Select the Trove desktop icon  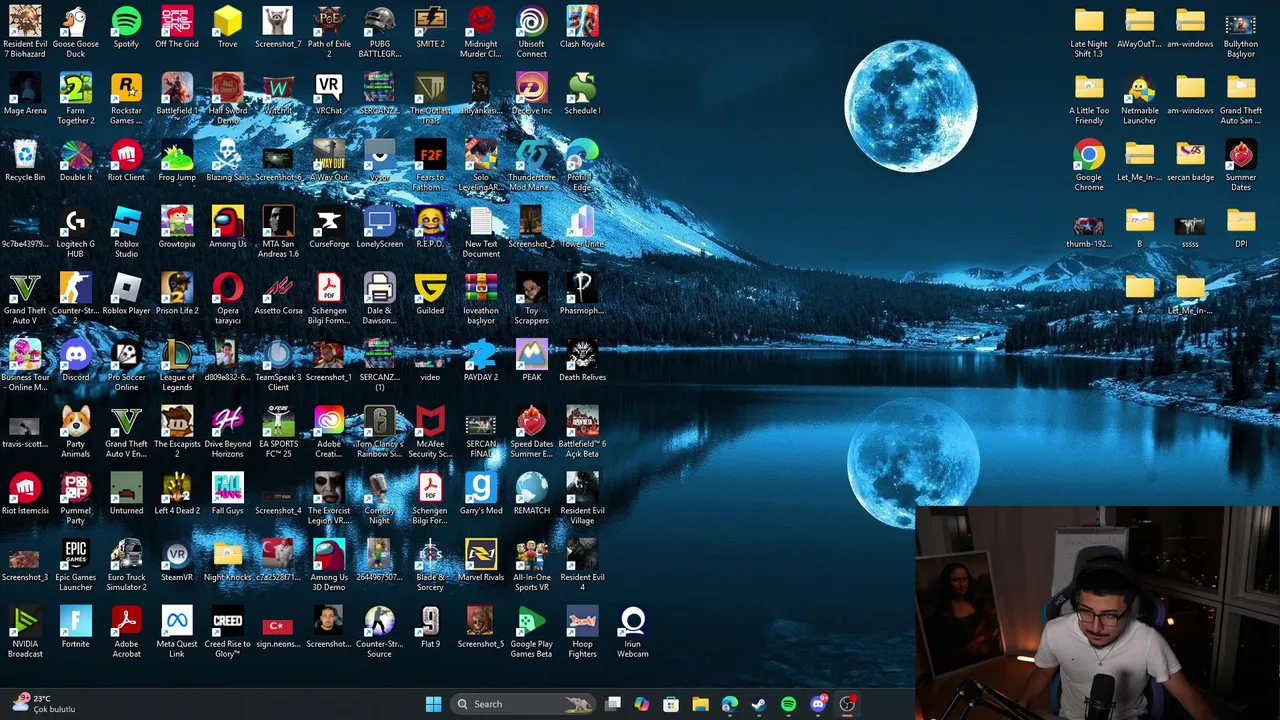(x=228, y=28)
